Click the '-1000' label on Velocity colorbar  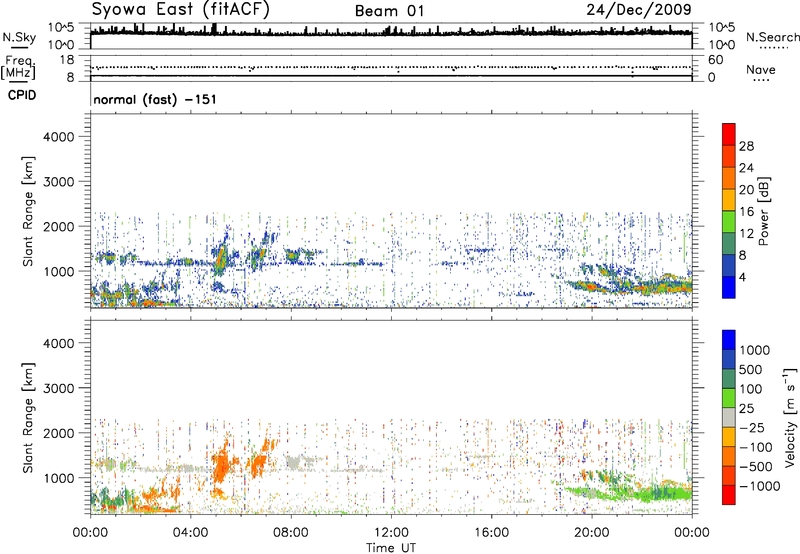tap(760, 486)
